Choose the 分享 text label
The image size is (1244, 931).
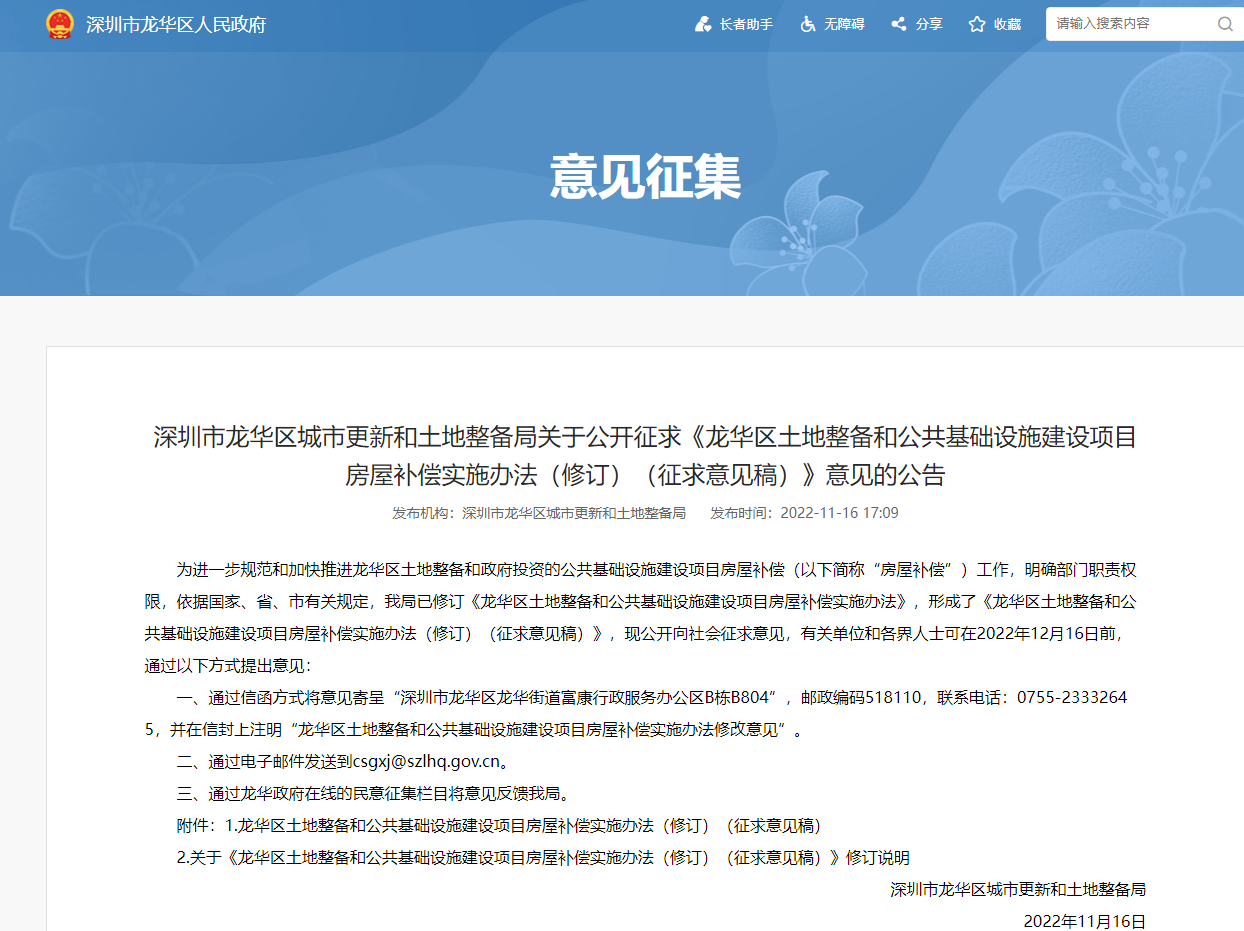[x=929, y=24]
